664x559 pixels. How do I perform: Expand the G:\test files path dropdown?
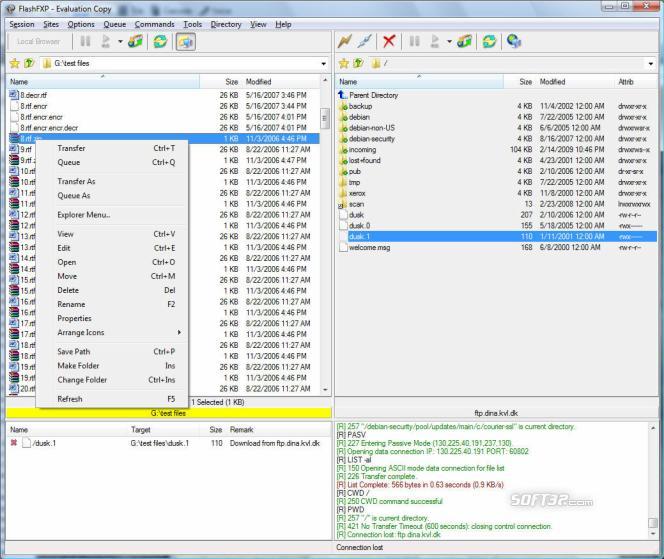[x=324, y=64]
